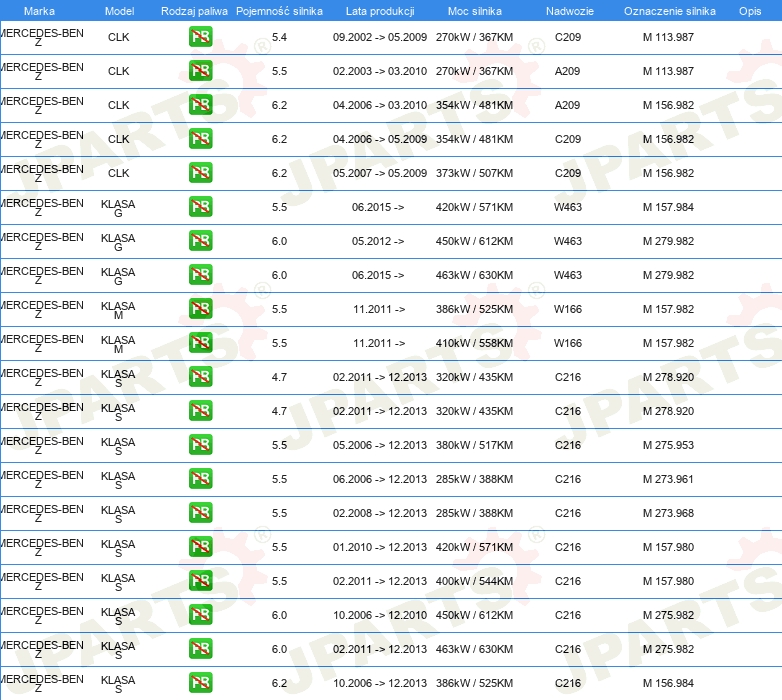Image resolution: width=782 pixels, height=700 pixels.
Task: Click the Pojemność silnika column header
Action: [x=280, y=10]
